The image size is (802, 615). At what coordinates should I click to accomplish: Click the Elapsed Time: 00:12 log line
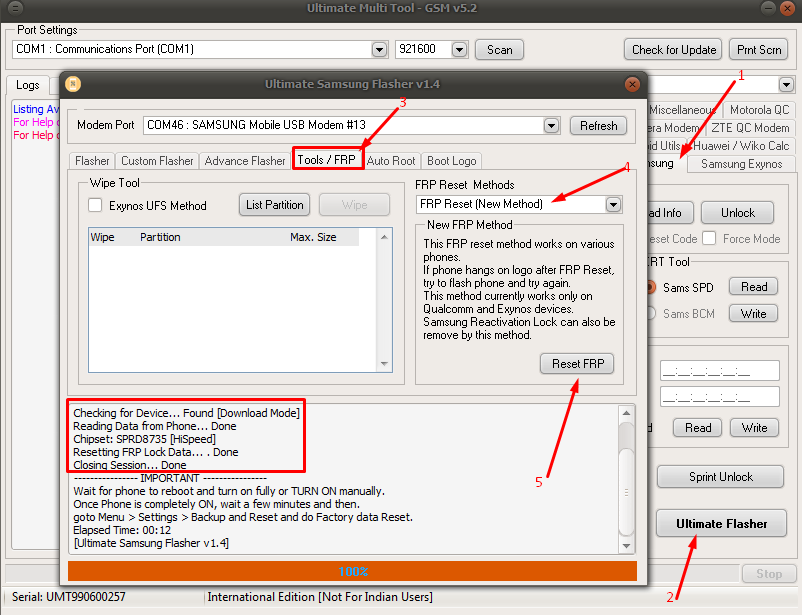(x=122, y=530)
